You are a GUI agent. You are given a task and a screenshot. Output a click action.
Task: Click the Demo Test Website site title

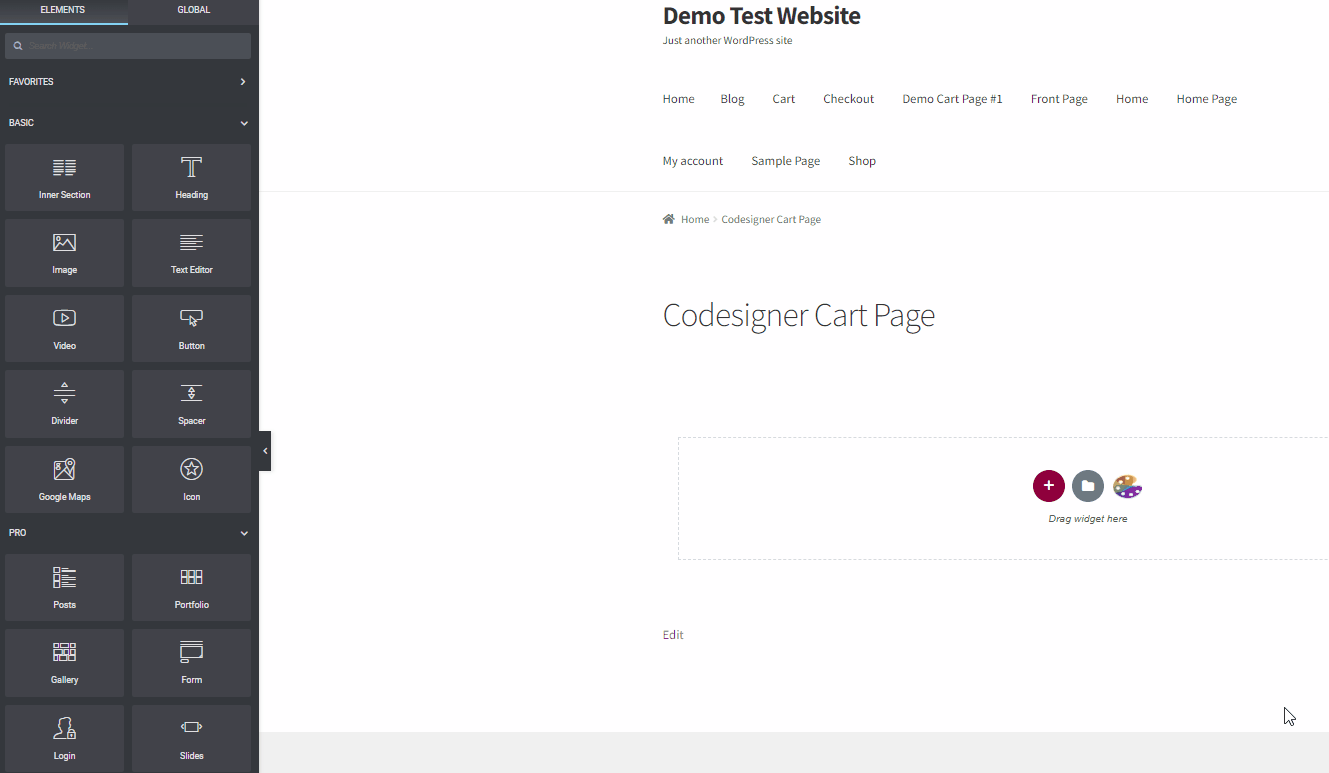[761, 16]
